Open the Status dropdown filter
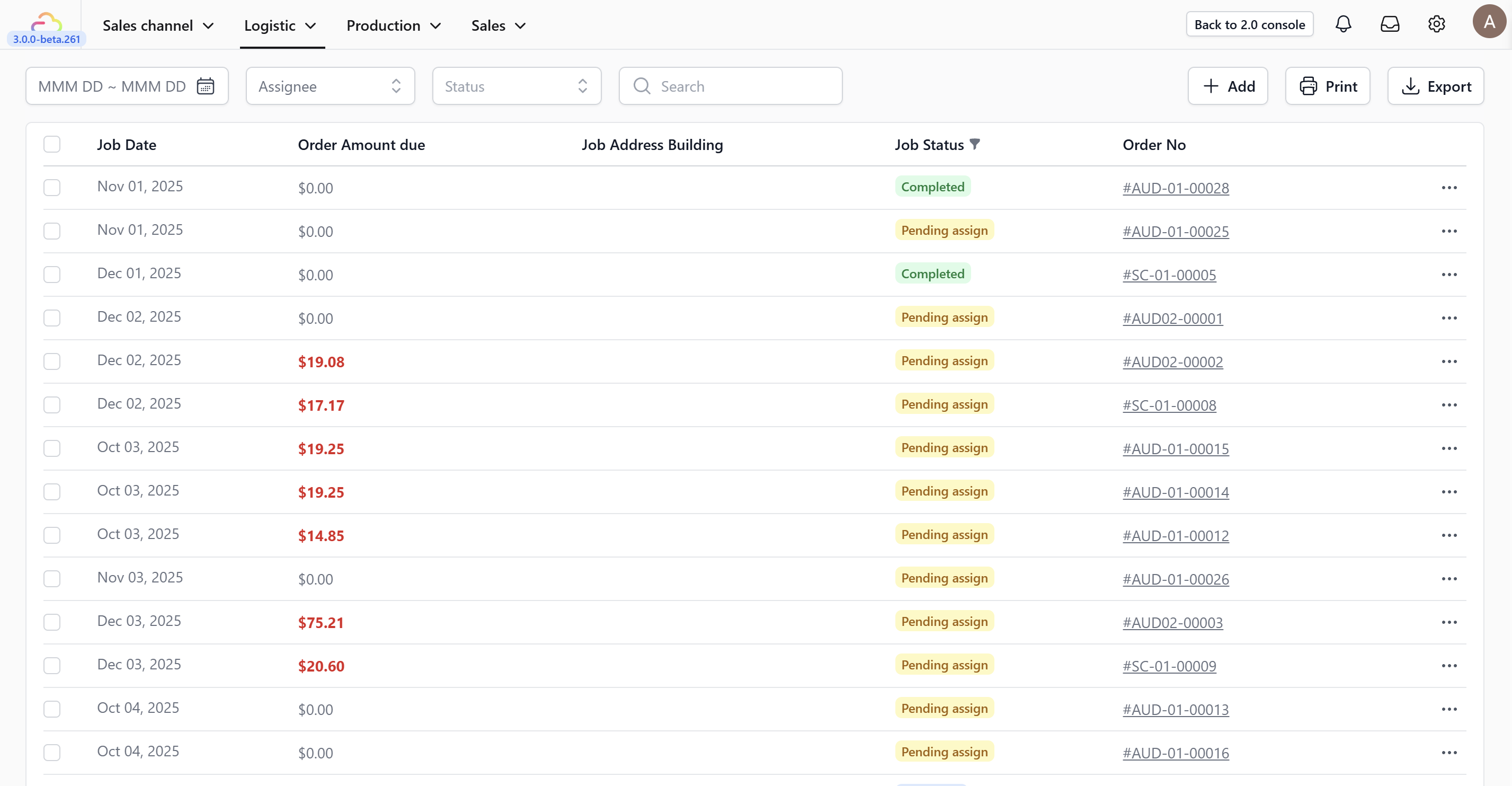 pyautogui.click(x=517, y=86)
